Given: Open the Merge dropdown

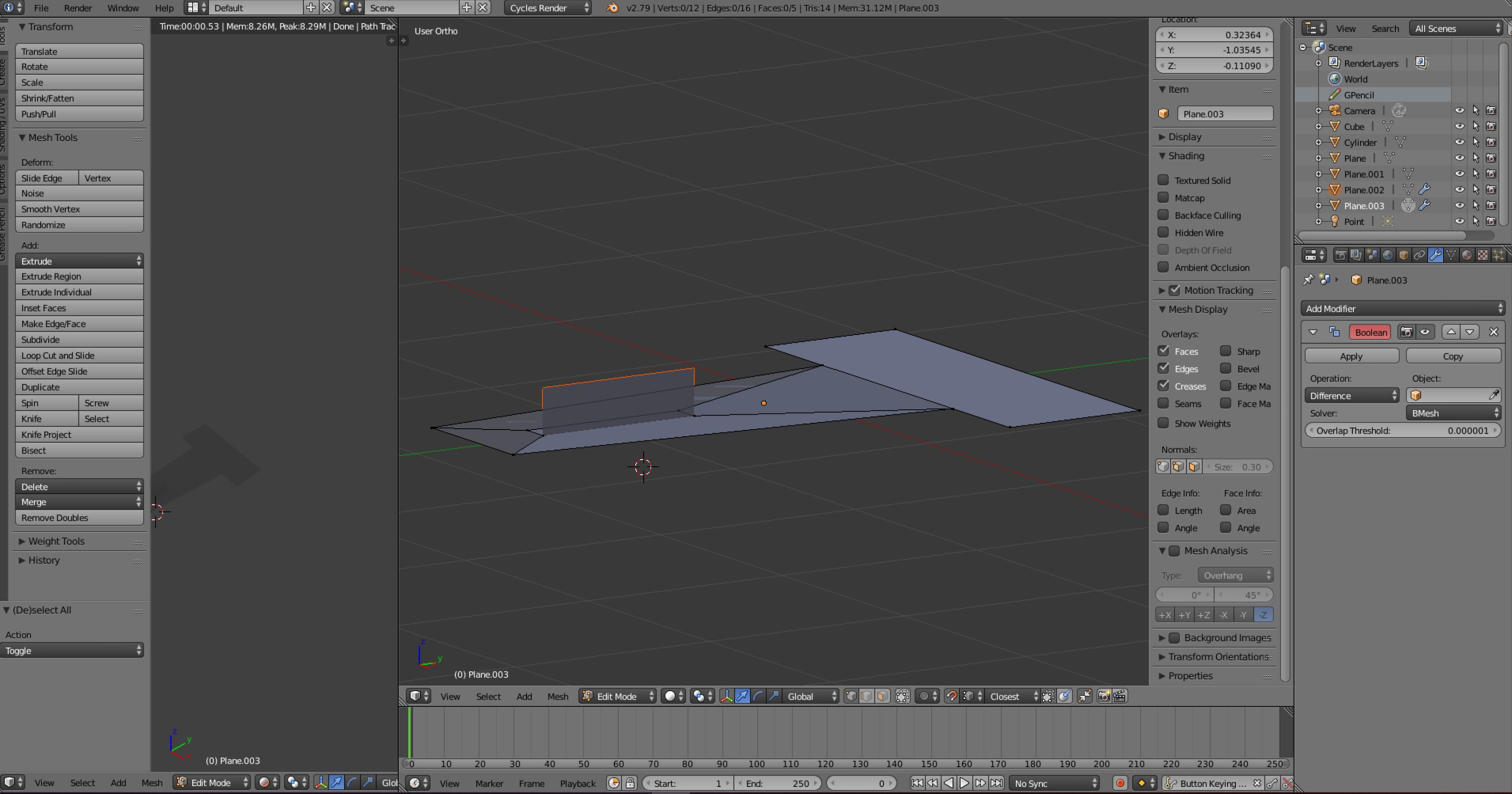Looking at the screenshot, I should (79, 501).
